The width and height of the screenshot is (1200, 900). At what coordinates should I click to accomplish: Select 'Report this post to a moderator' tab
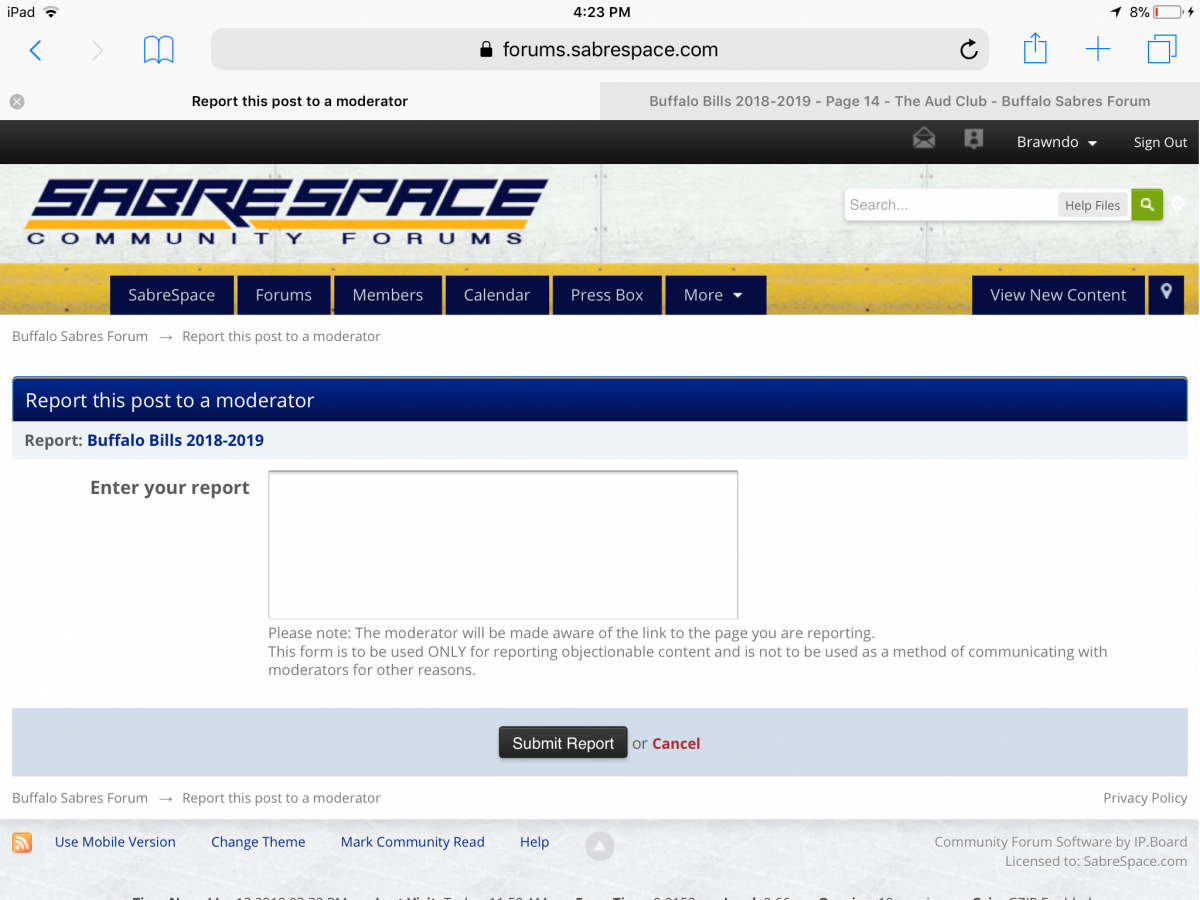[x=300, y=101]
